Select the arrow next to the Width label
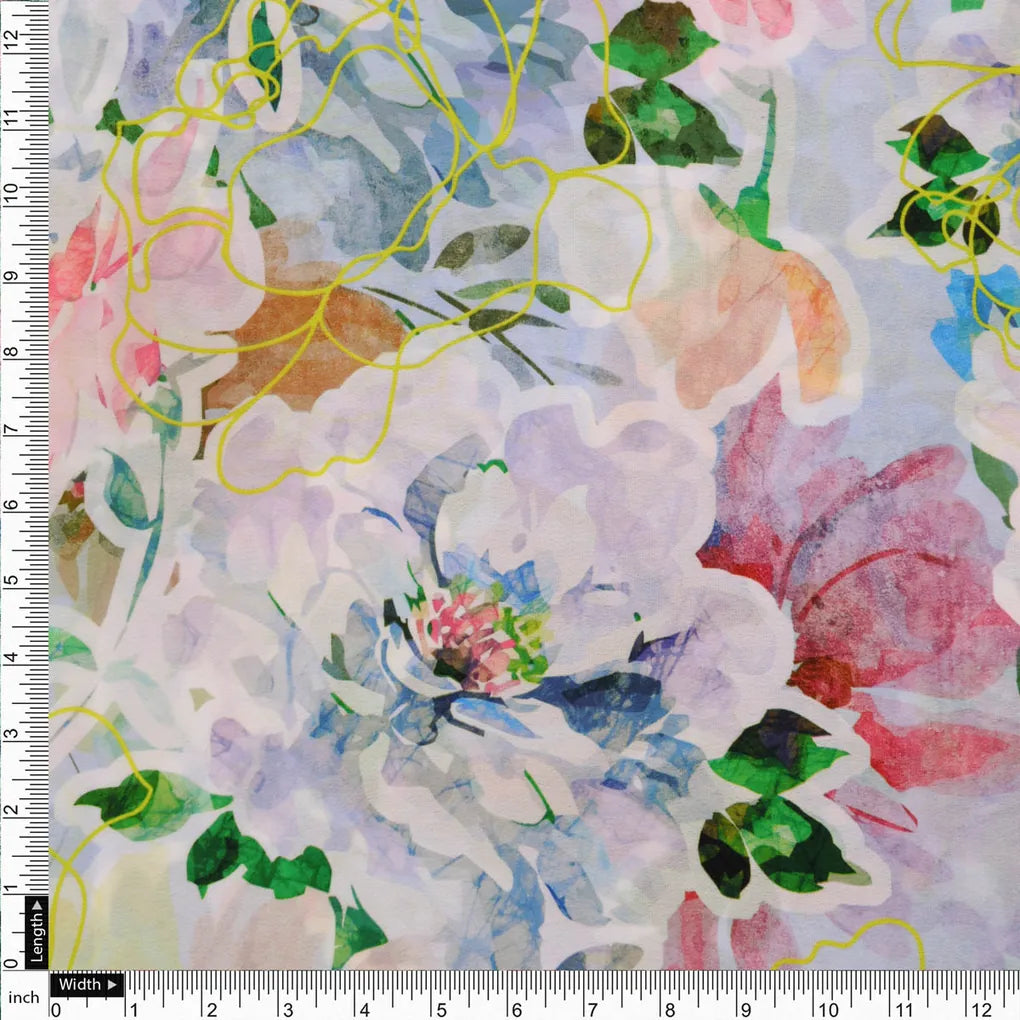 pos(113,984)
